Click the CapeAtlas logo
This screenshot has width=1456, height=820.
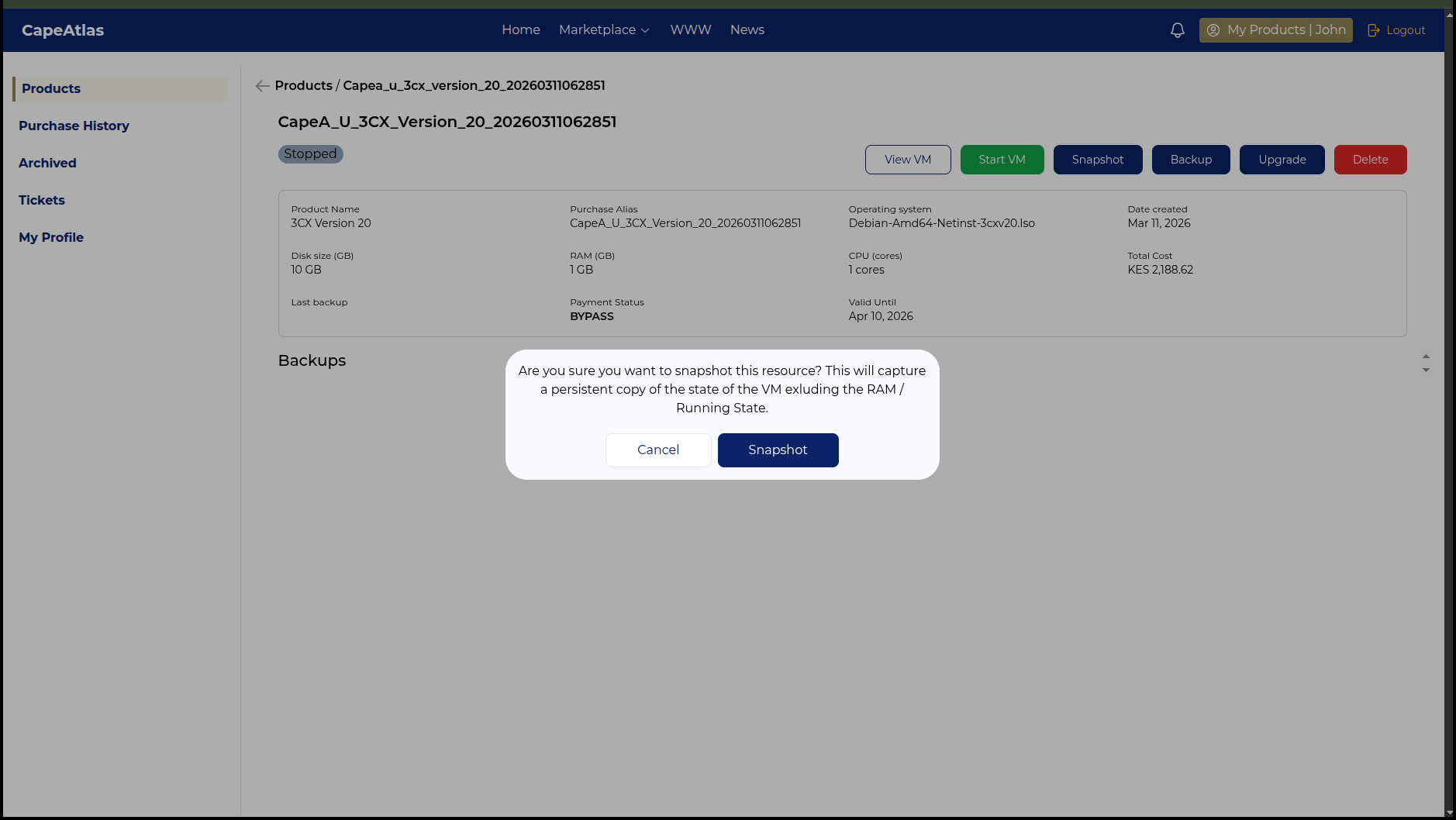pyautogui.click(x=63, y=30)
